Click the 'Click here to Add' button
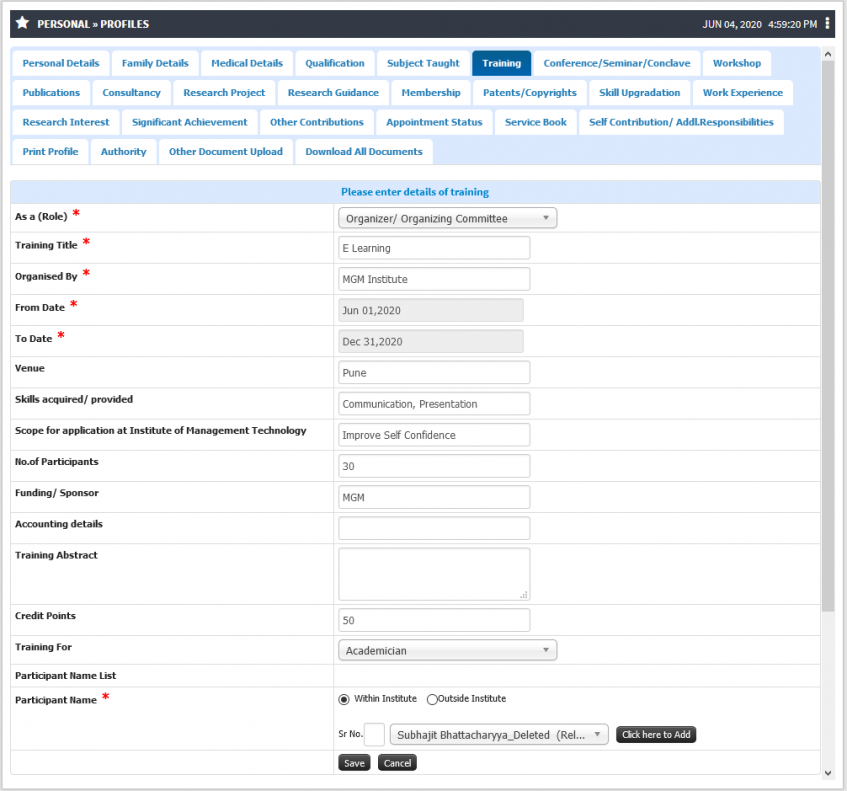The width and height of the screenshot is (847, 791). tap(656, 735)
